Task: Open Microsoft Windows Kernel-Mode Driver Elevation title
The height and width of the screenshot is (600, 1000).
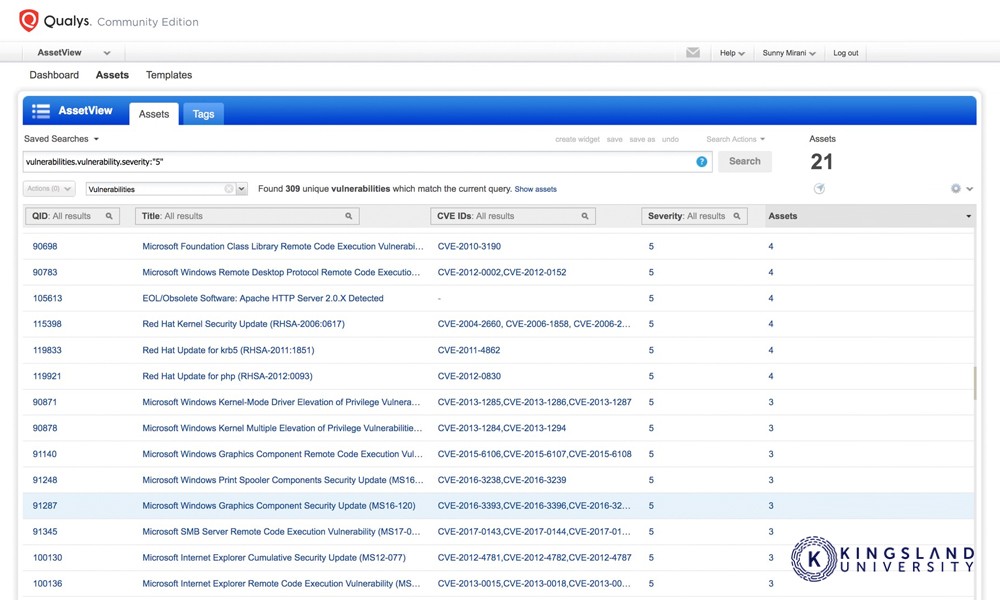Action: [x=281, y=402]
